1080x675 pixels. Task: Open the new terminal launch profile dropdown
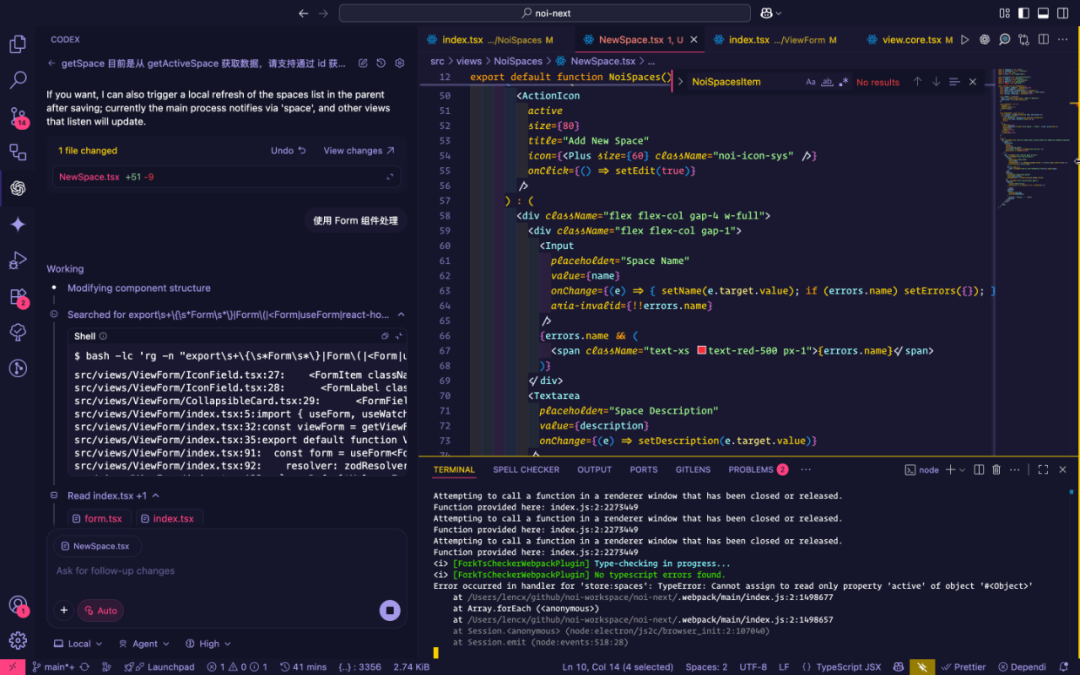962,470
